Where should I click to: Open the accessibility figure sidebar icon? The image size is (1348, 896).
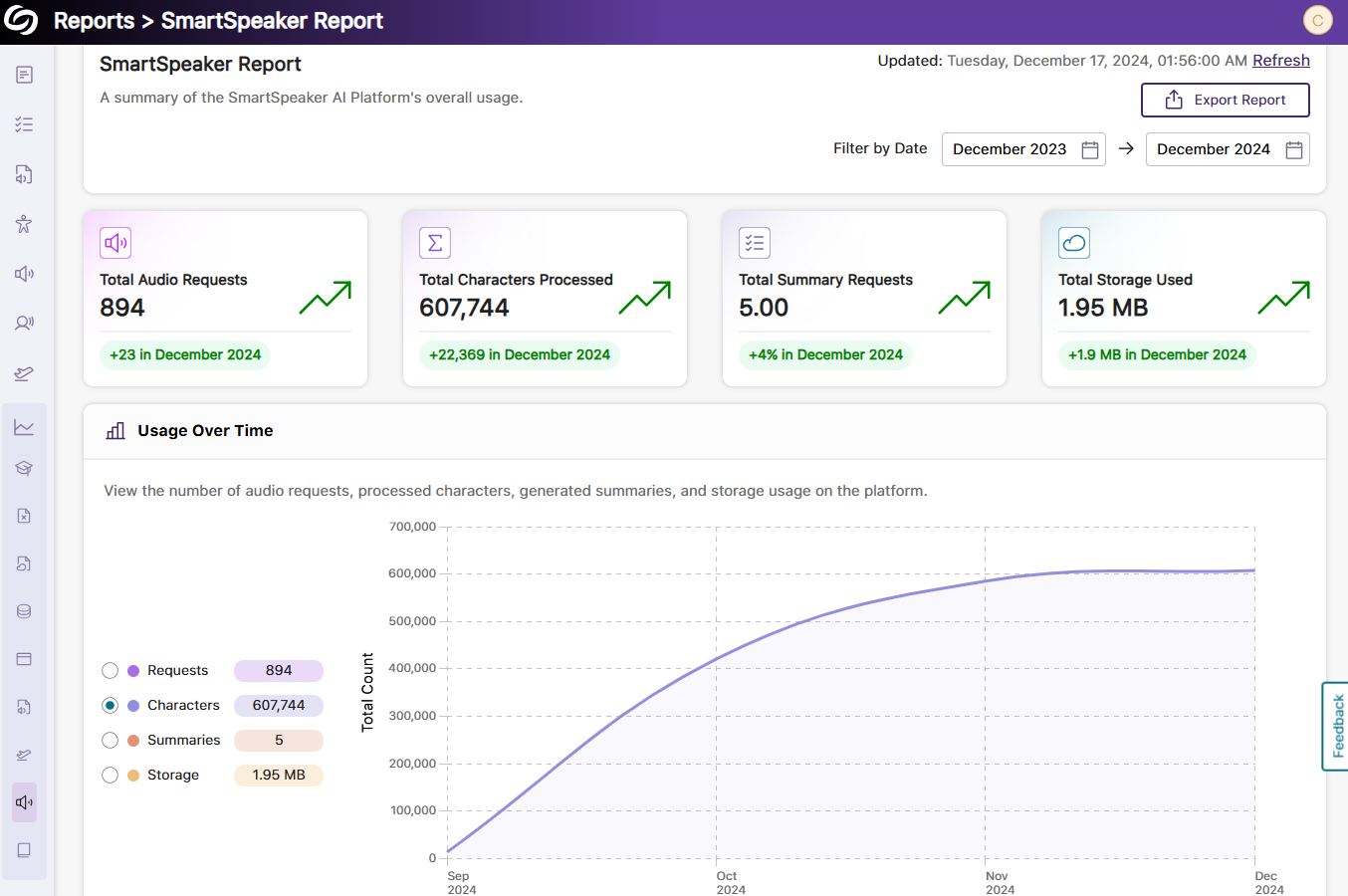(24, 224)
